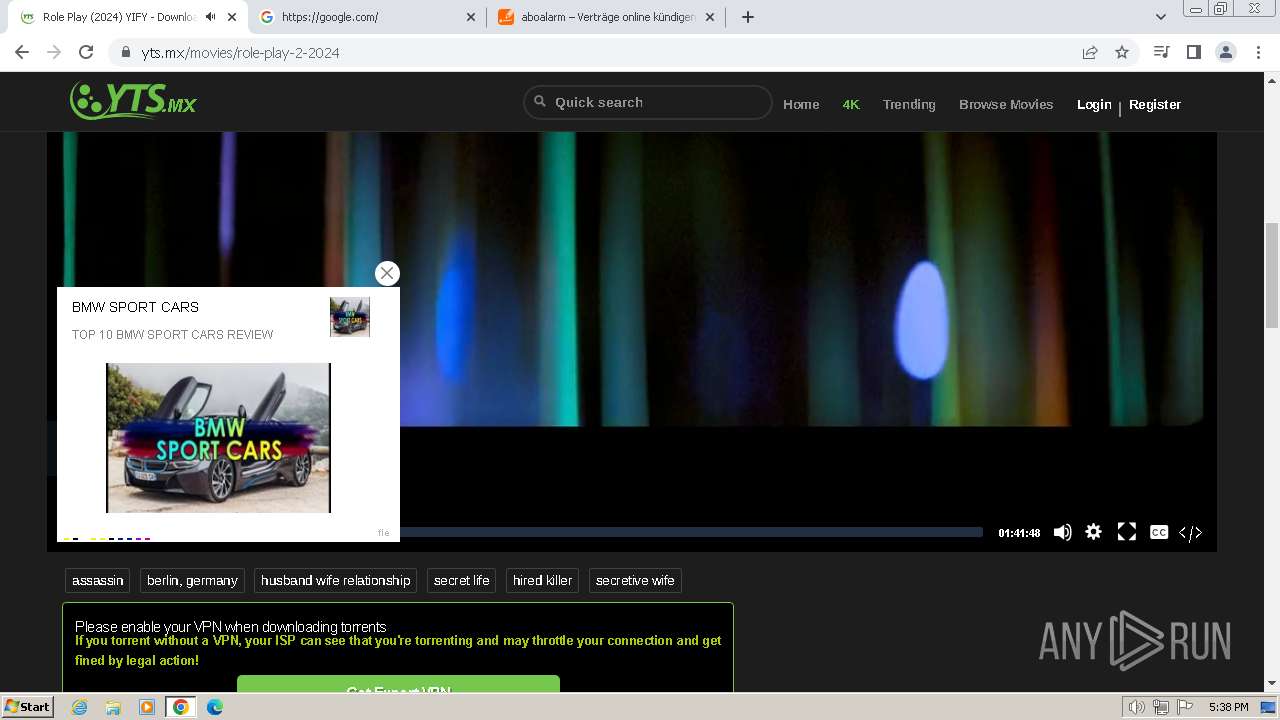
Task: Click the taskbar clock showing 5:38 PM
Action: tap(1228, 707)
